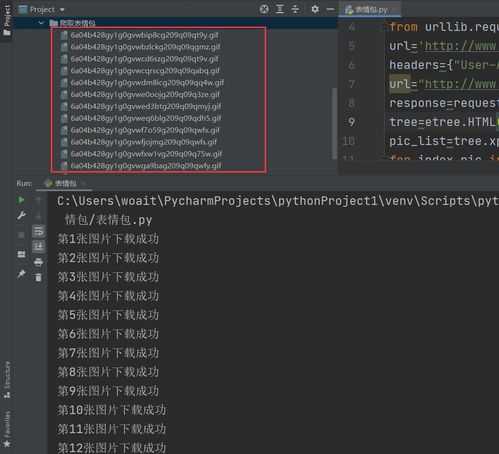Open Project panel gear options
This screenshot has width=499, height=454.
click(x=315, y=9)
